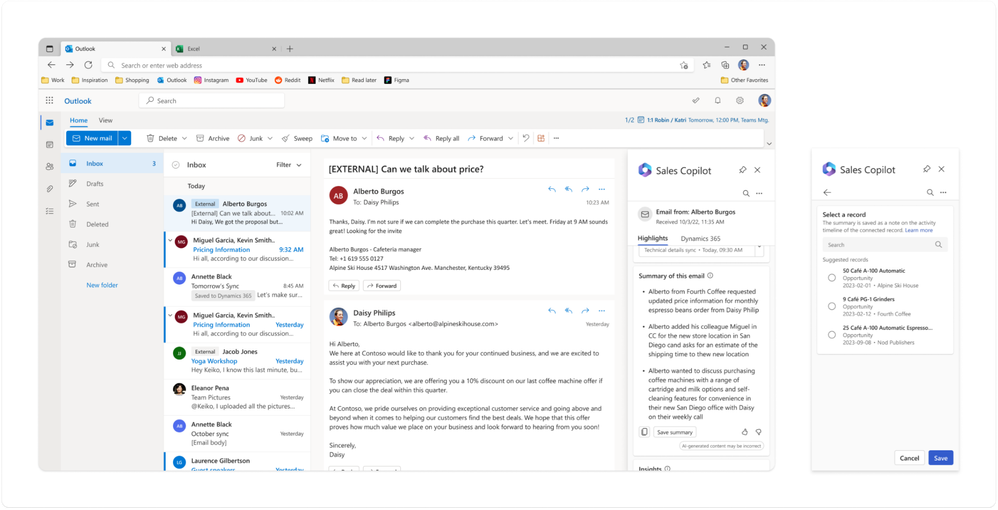The image size is (998, 510).
Task: Go back in standalone Sales Copilot panel
Action: click(x=827, y=192)
